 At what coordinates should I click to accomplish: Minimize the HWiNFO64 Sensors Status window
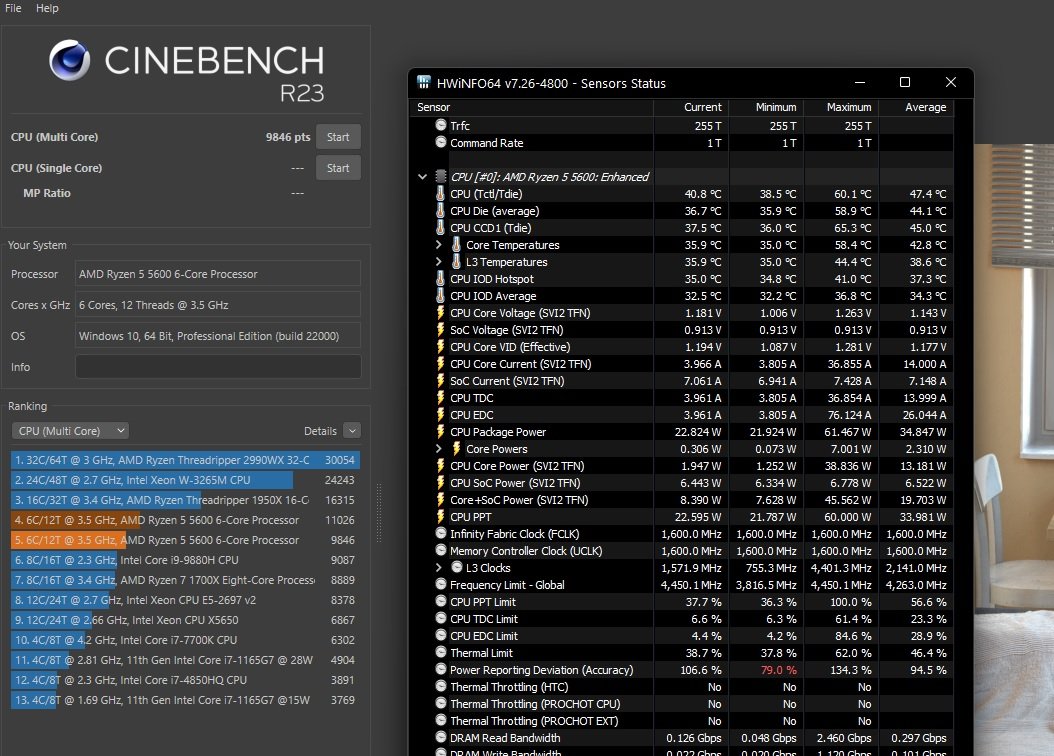[x=860, y=82]
